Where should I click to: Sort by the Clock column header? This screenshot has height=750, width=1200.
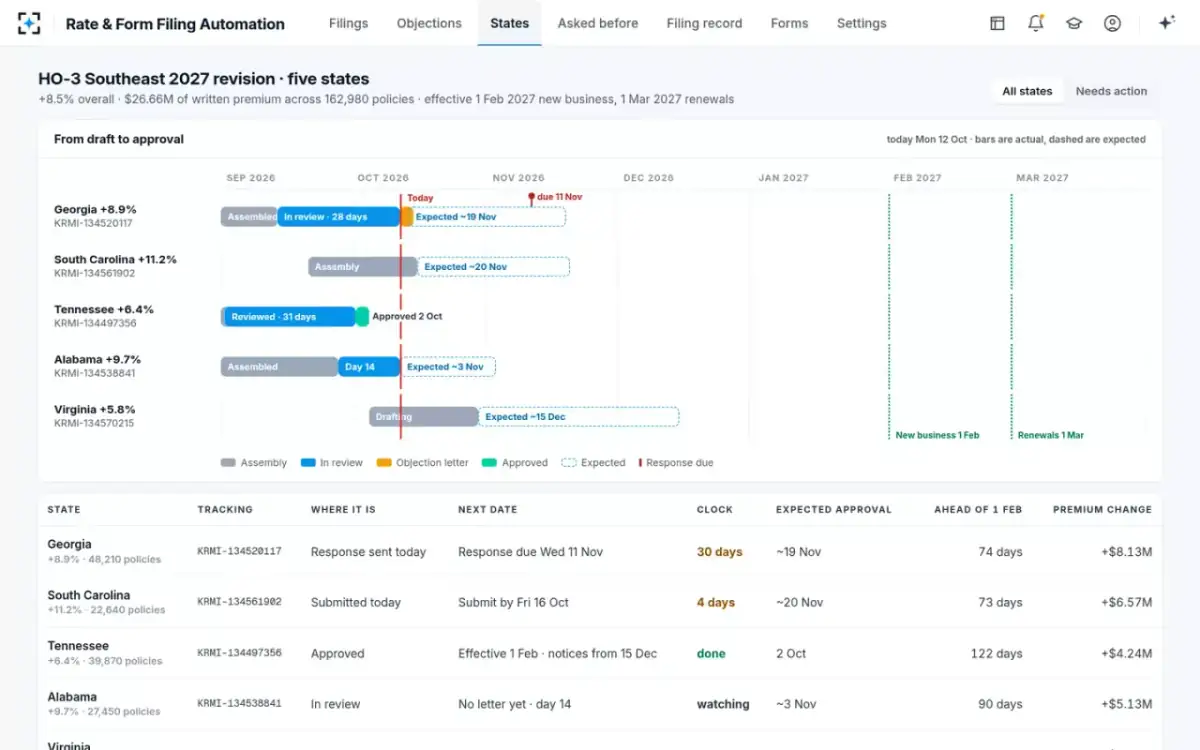pos(715,509)
